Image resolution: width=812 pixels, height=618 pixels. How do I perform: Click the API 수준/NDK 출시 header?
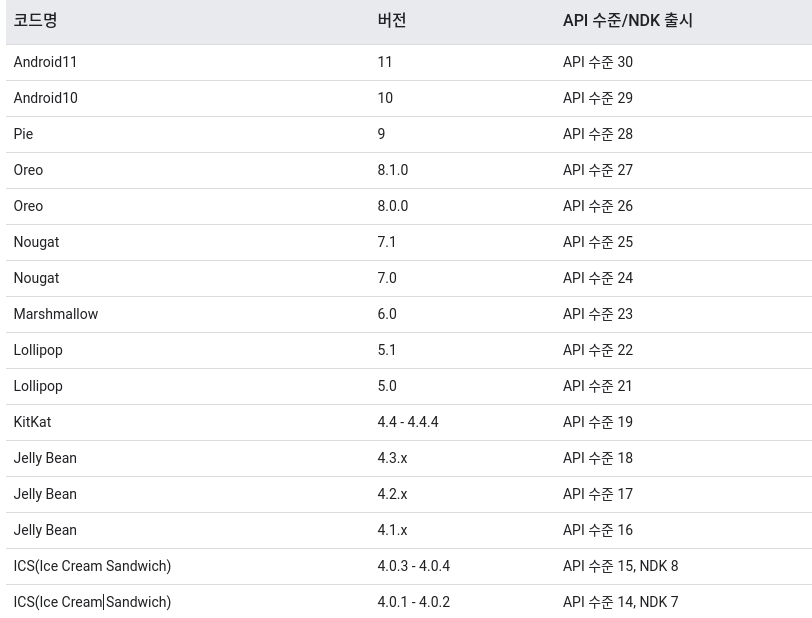coord(628,21)
